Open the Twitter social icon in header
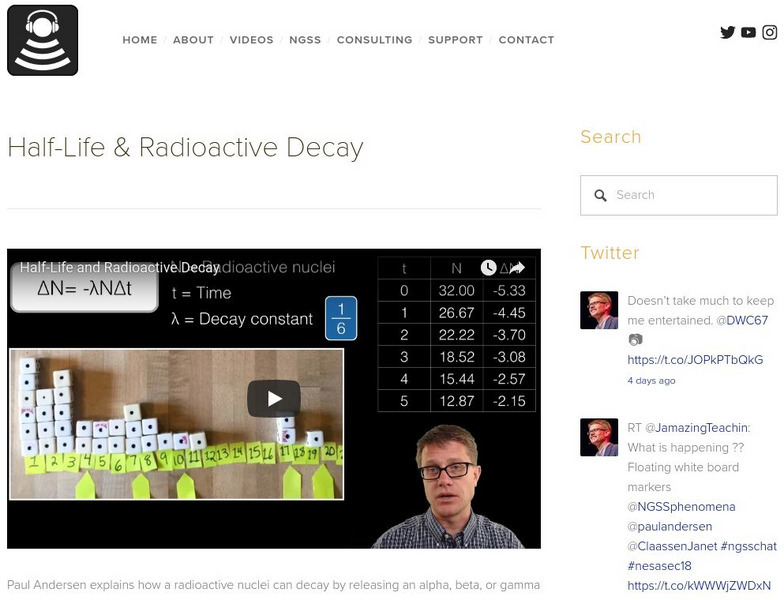Image resolution: width=784 pixels, height=600 pixels. tap(727, 32)
